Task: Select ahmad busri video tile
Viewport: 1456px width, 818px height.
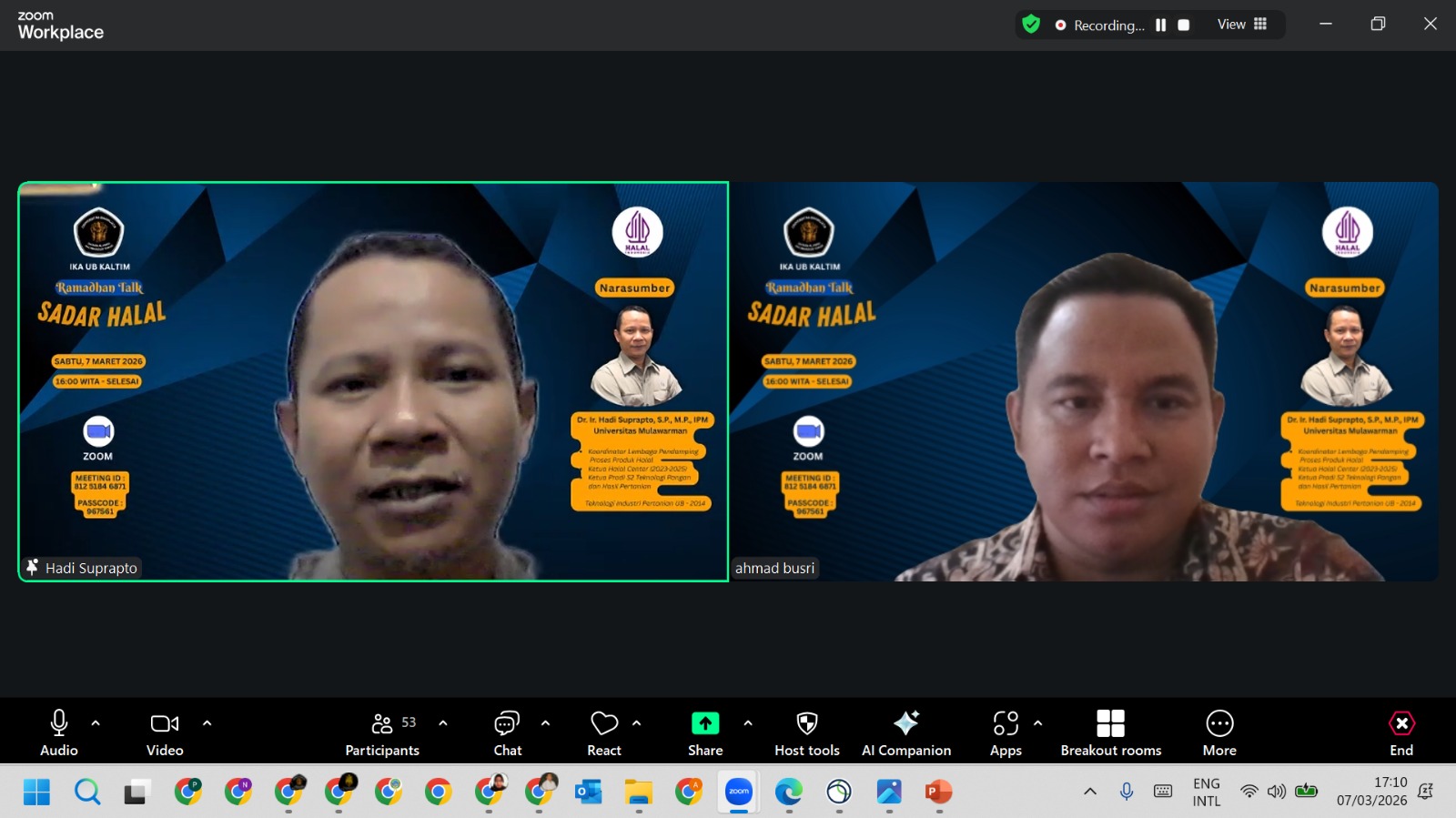Action: click(x=1084, y=381)
